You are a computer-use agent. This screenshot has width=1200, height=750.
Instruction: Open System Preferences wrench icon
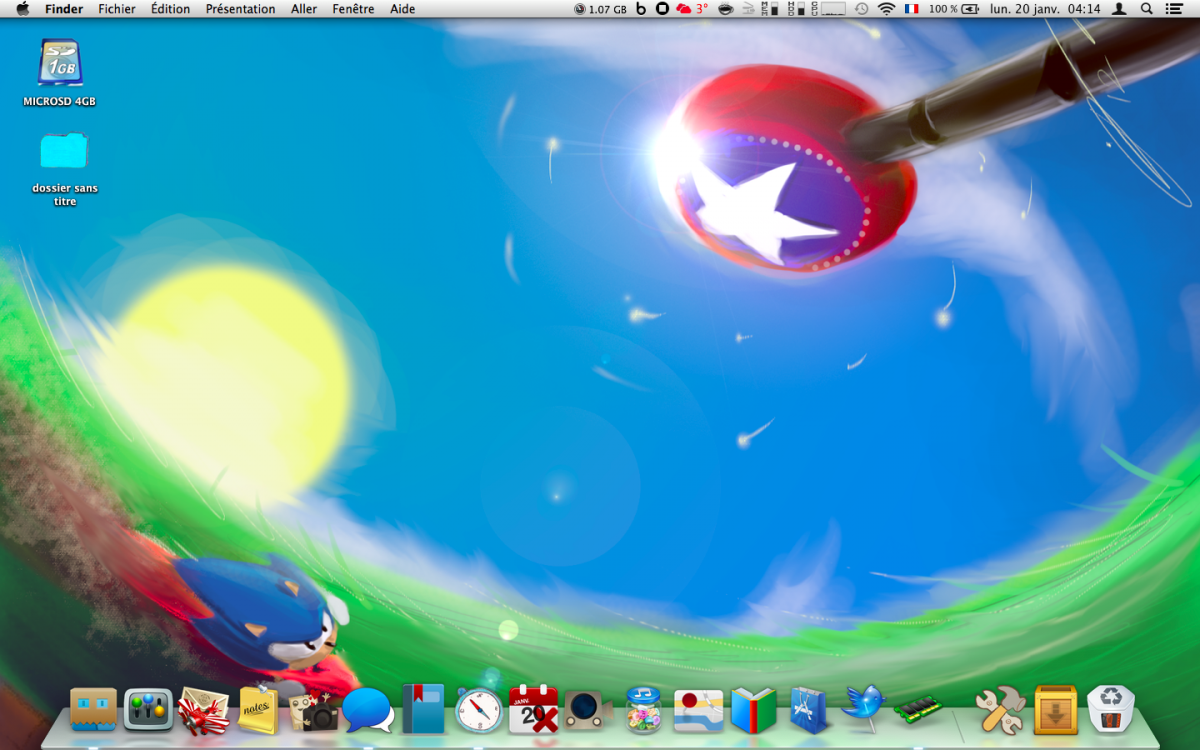(1000, 710)
